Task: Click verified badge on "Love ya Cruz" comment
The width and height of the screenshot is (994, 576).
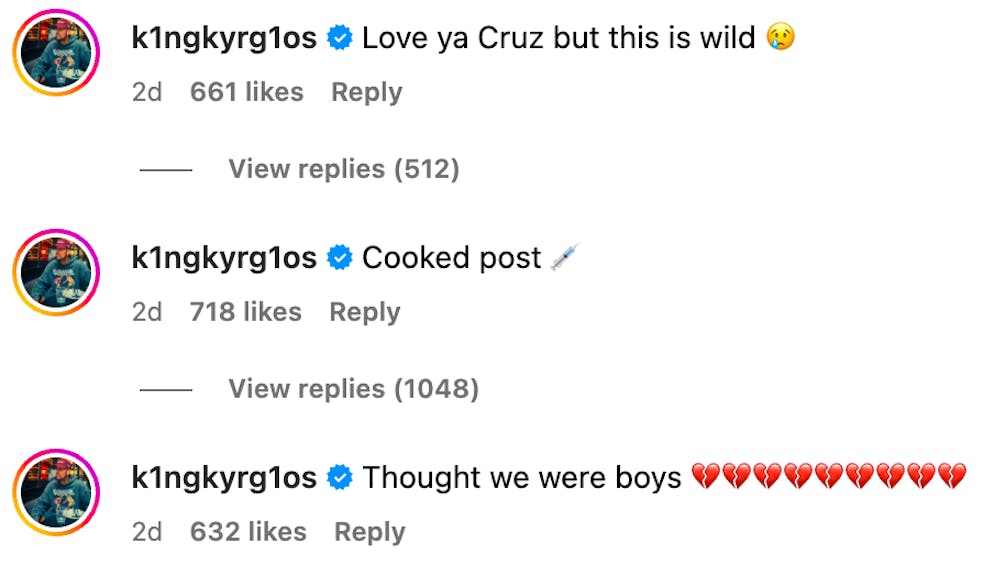Action: coord(340,39)
